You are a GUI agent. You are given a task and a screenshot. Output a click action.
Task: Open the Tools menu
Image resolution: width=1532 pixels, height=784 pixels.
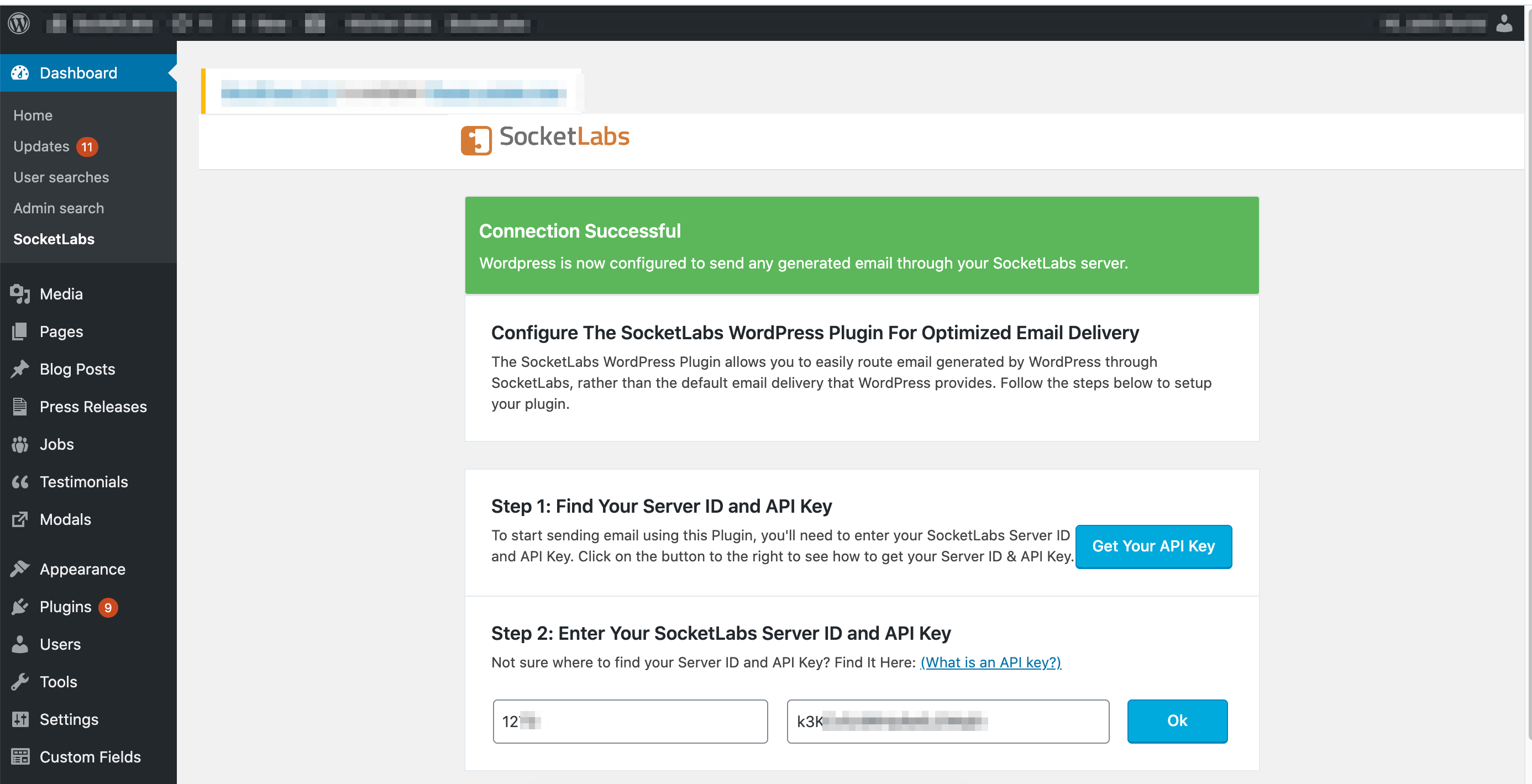(x=88, y=682)
